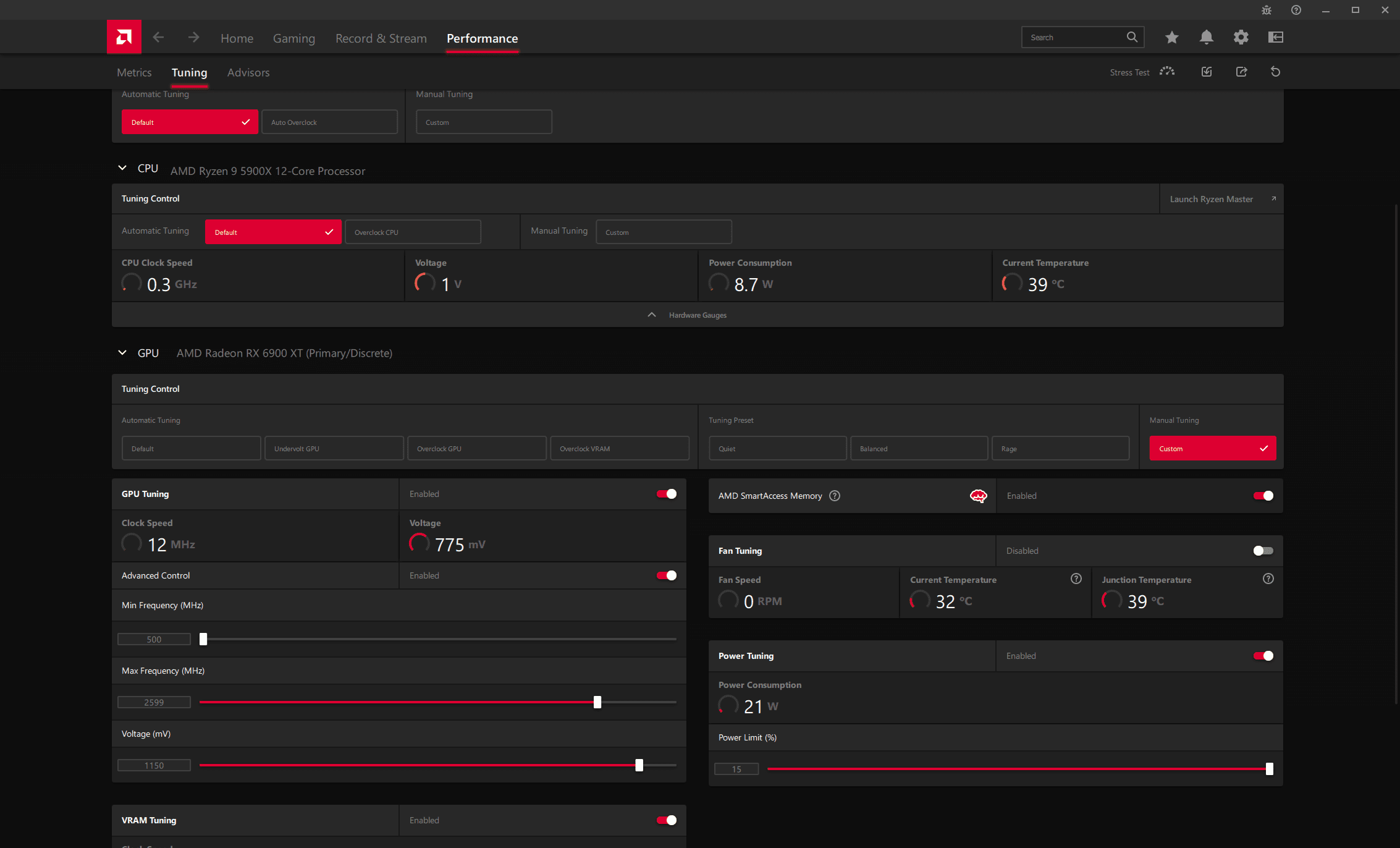This screenshot has width=1400, height=848.
Task: Select Overclock GPU preset
Action: pyautogui.click(x=476, y=448)
